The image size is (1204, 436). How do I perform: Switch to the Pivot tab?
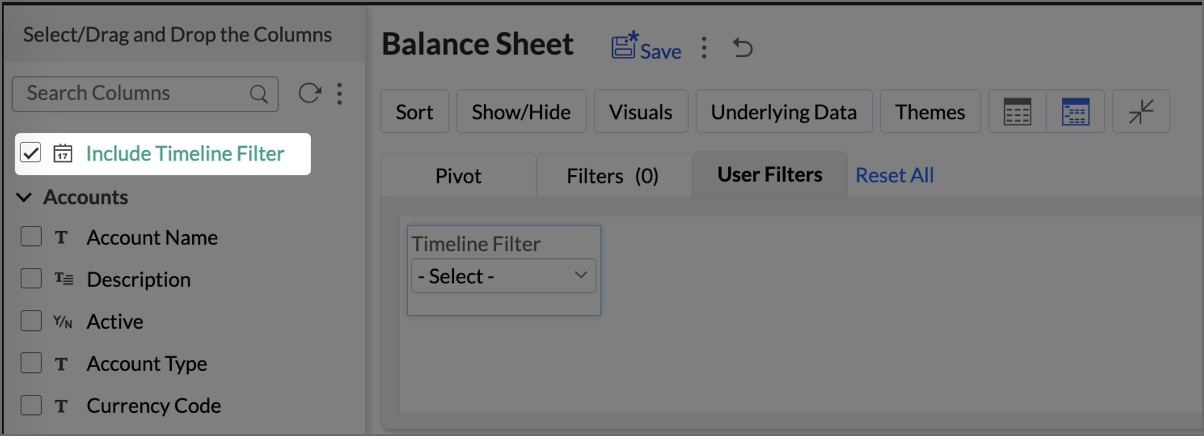458,176
